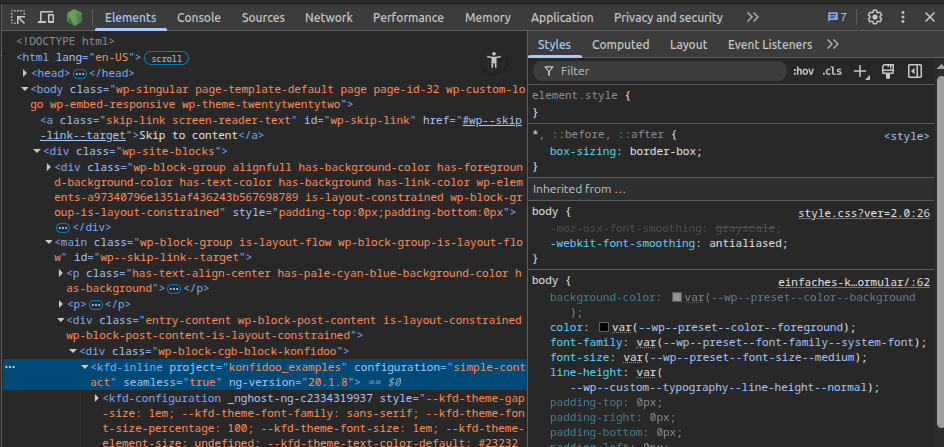Switch to the Elements tab

coord(131,17)
